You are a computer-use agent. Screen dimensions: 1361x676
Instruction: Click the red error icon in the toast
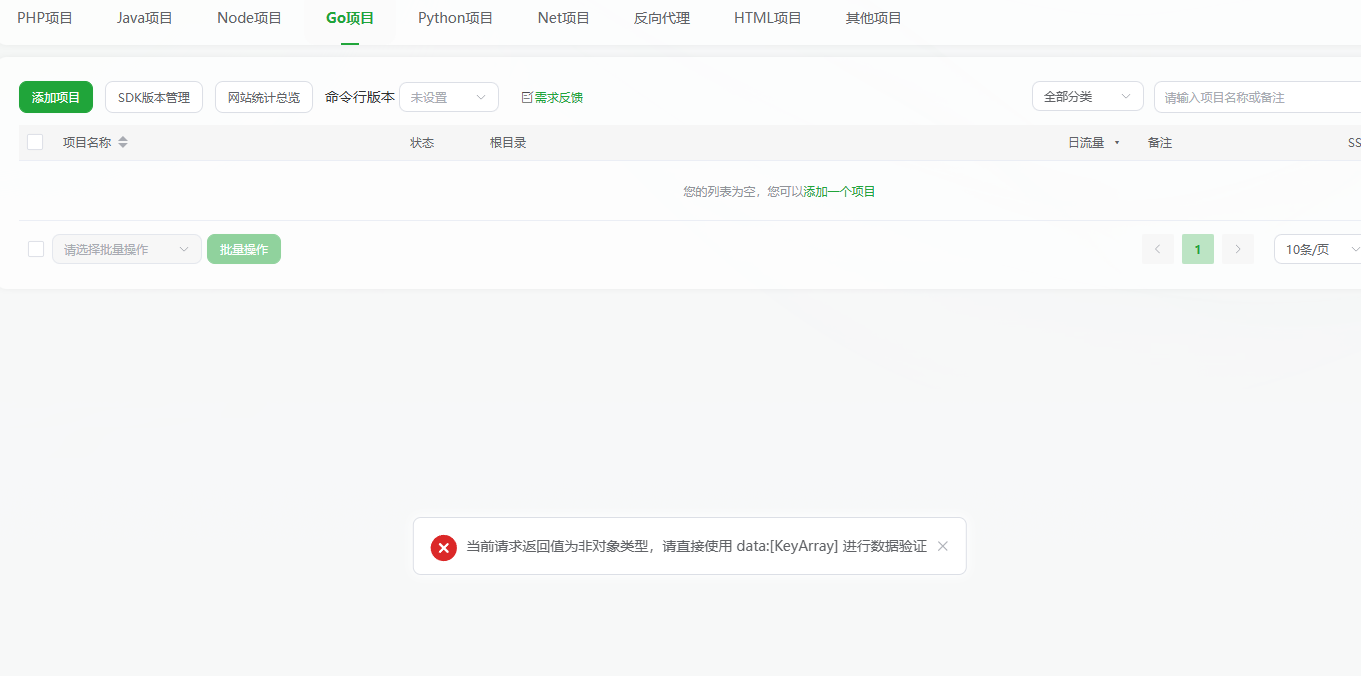443,547
